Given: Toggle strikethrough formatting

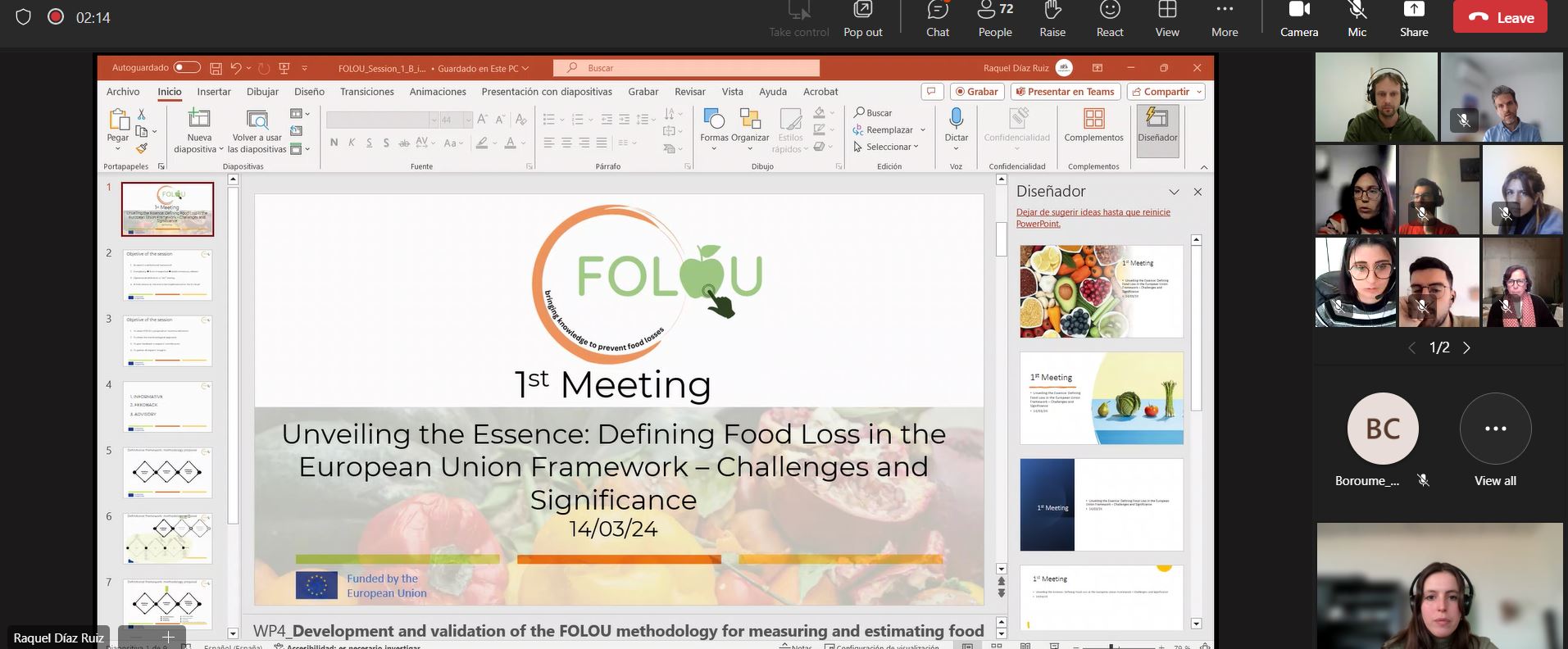Looking at the screenshot, I should click(403, 143).
